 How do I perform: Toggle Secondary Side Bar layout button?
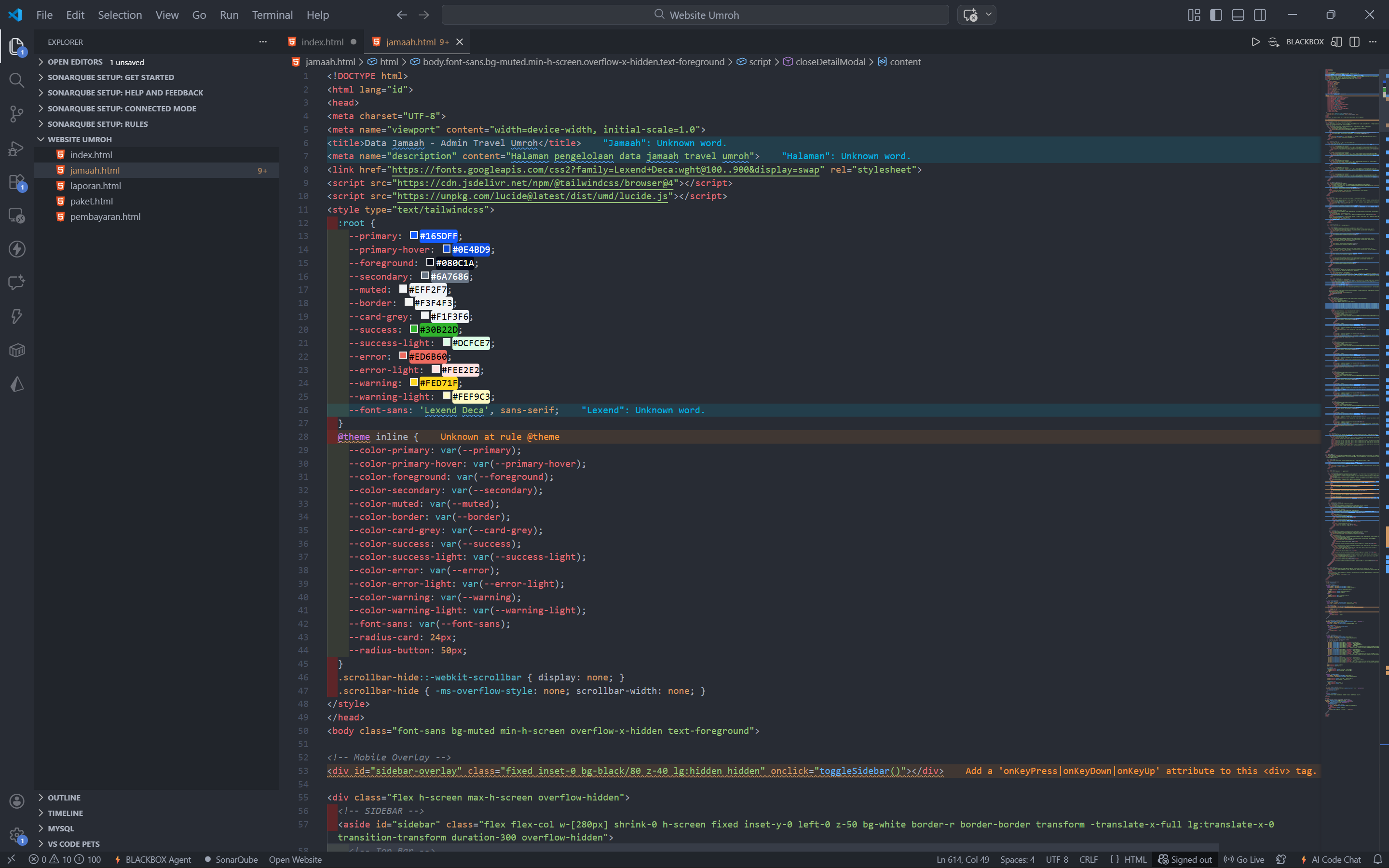[x=1260, y=15]
